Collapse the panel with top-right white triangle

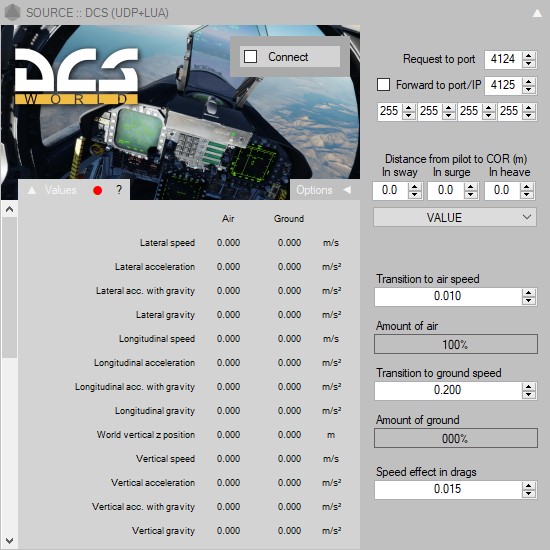(x=537, y=13)
